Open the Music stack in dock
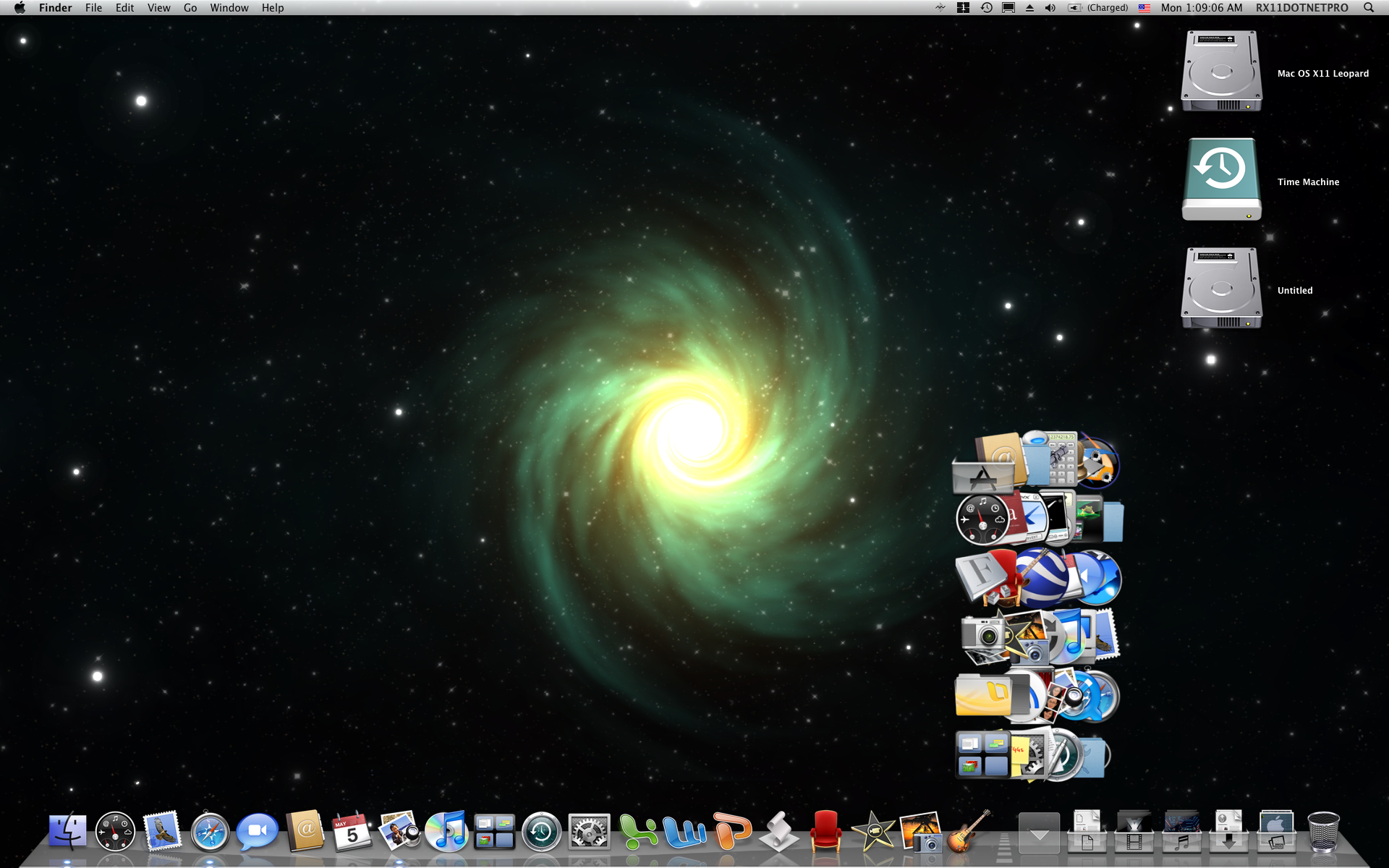 tap(1181, 831)
